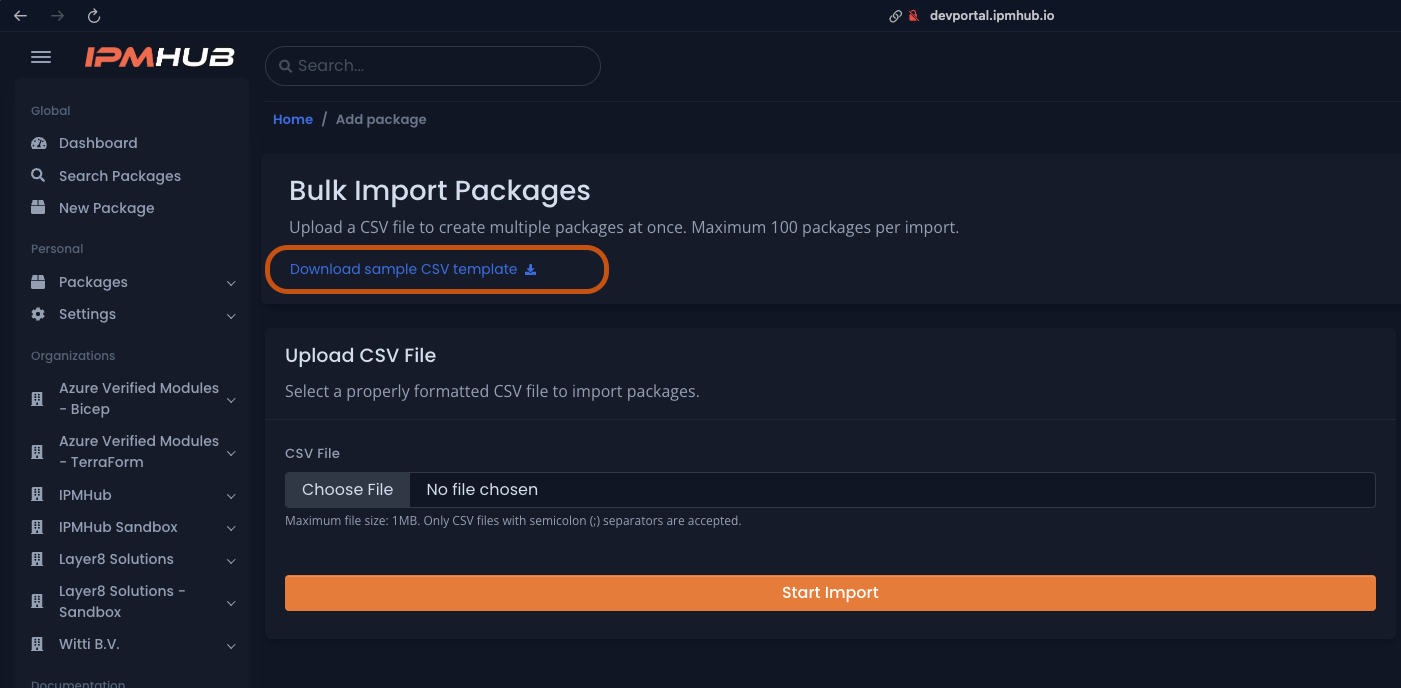Open the Download sample CSV template link
Image resolution: width=1401 pixels, height=688 pixels.
pos(403,268)
